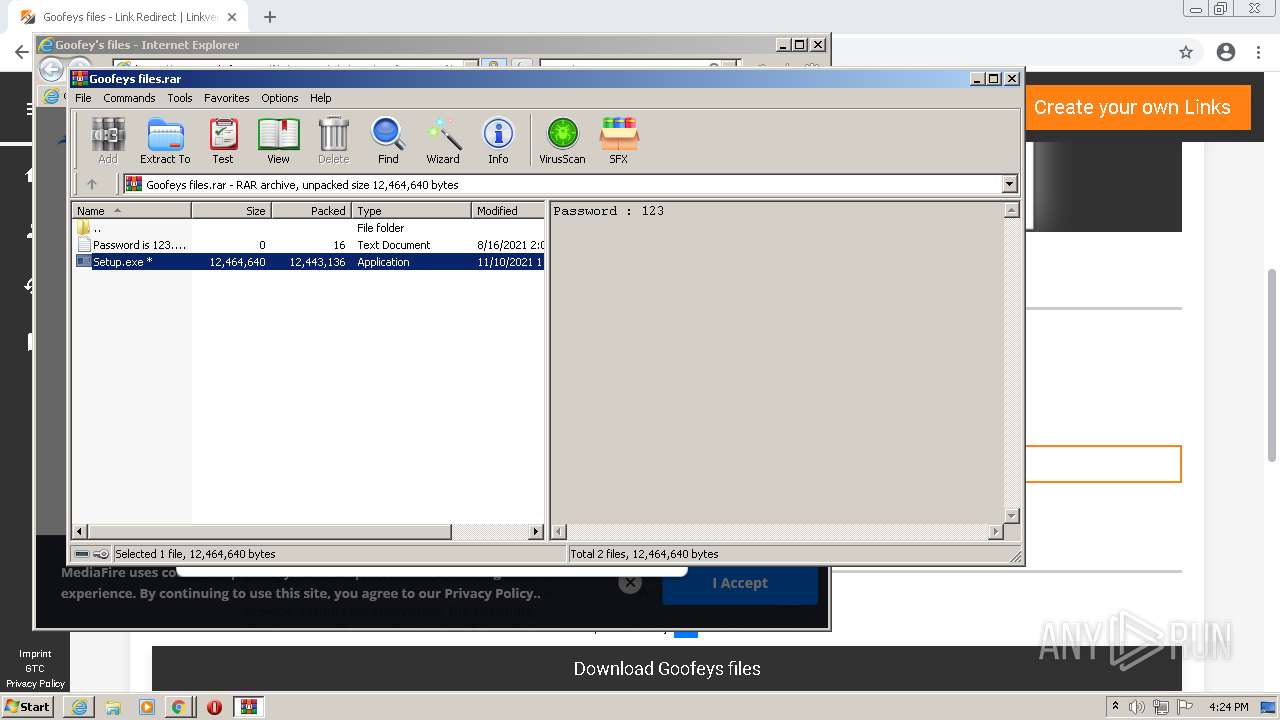Open the Windows Start menu

pyautogui.click(x=28, y=707)
